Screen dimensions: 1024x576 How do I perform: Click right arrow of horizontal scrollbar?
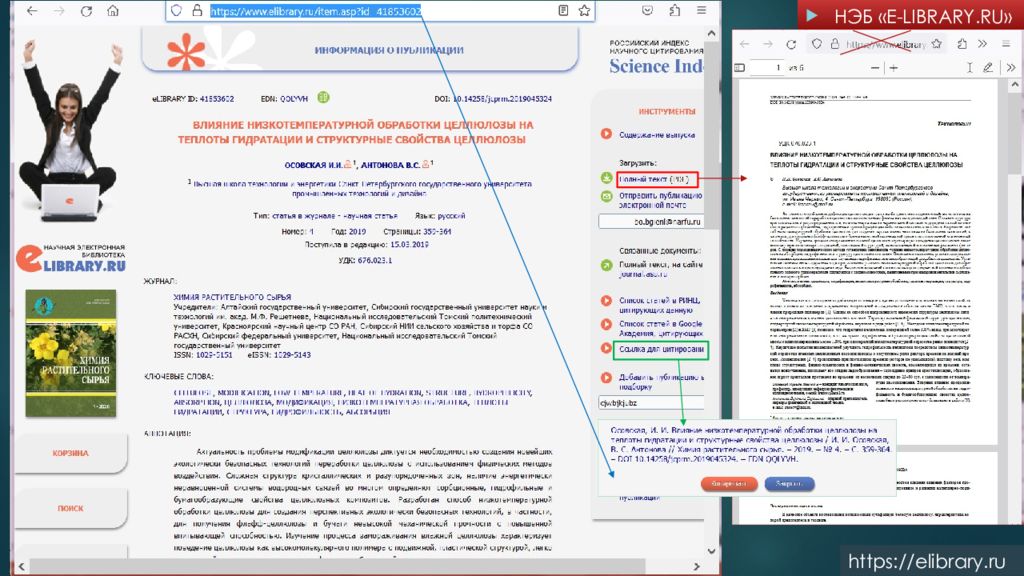click(x=696, y=566)
